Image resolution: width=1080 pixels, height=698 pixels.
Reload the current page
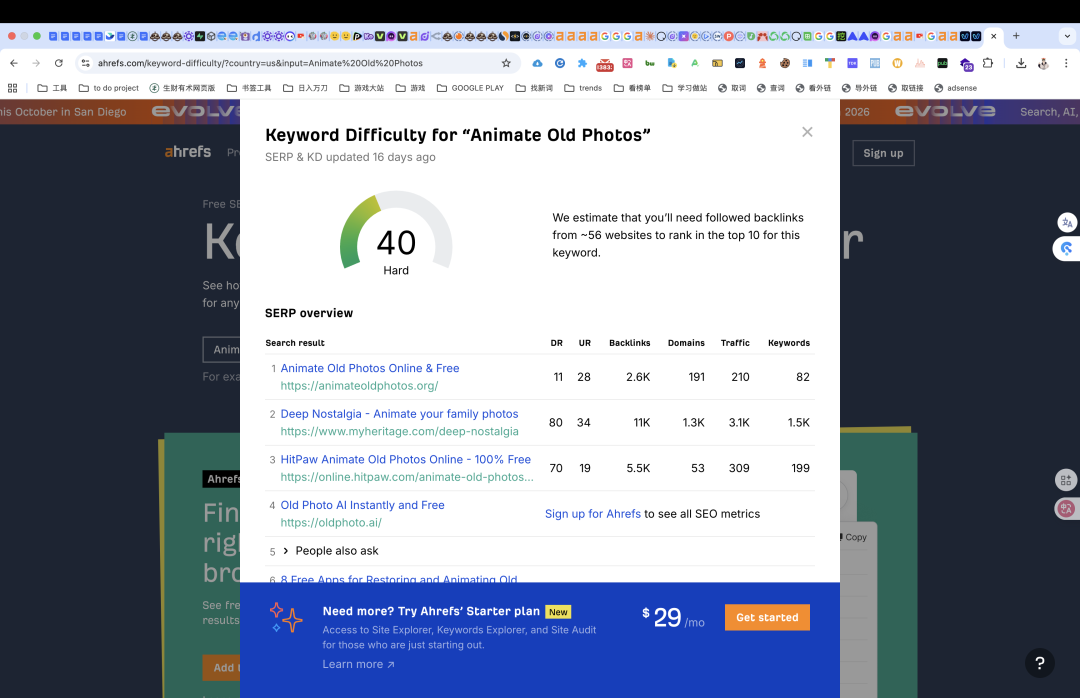tap(59, 63)
